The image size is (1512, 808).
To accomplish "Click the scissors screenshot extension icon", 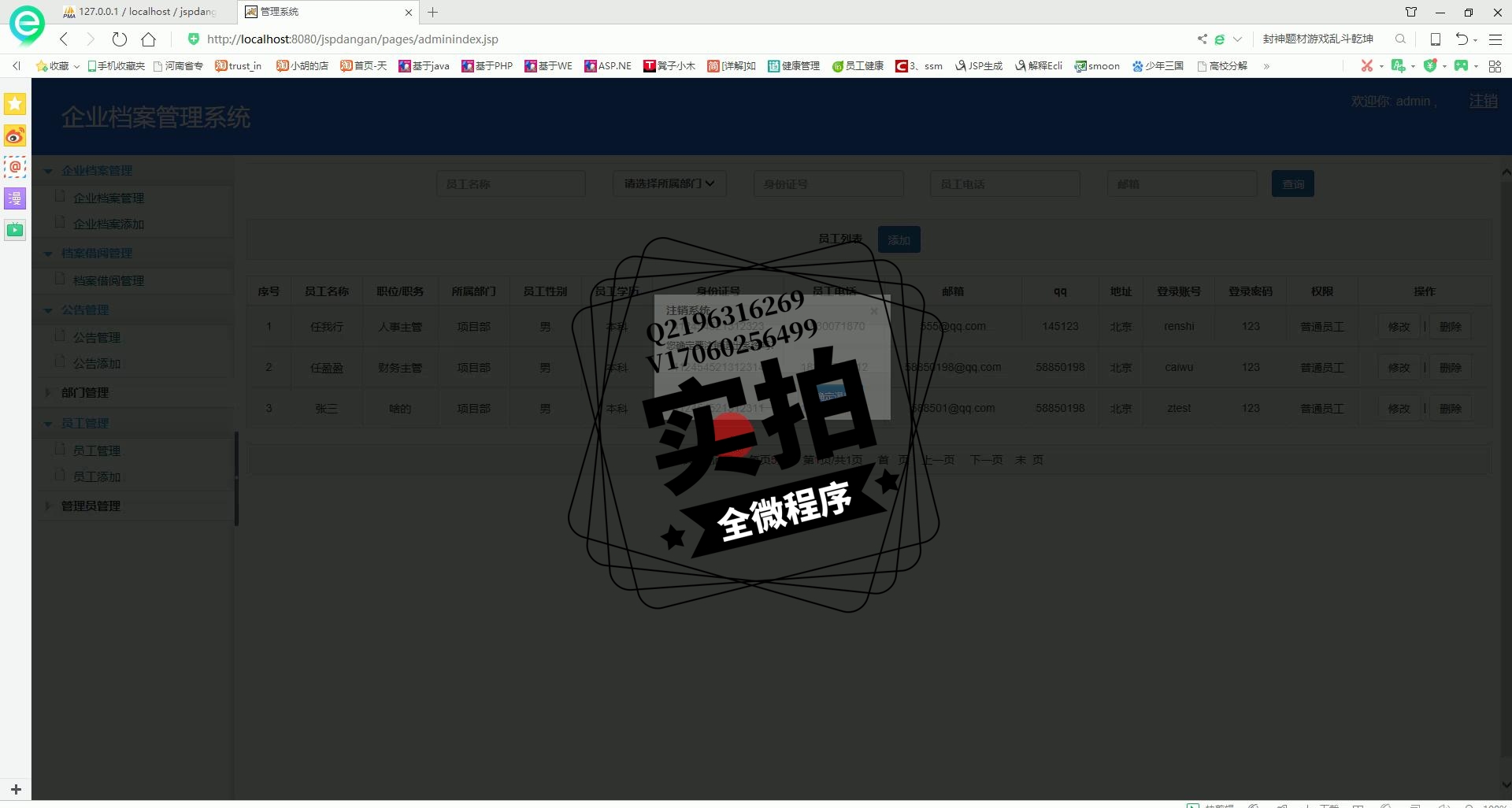I will point(1367,66).
